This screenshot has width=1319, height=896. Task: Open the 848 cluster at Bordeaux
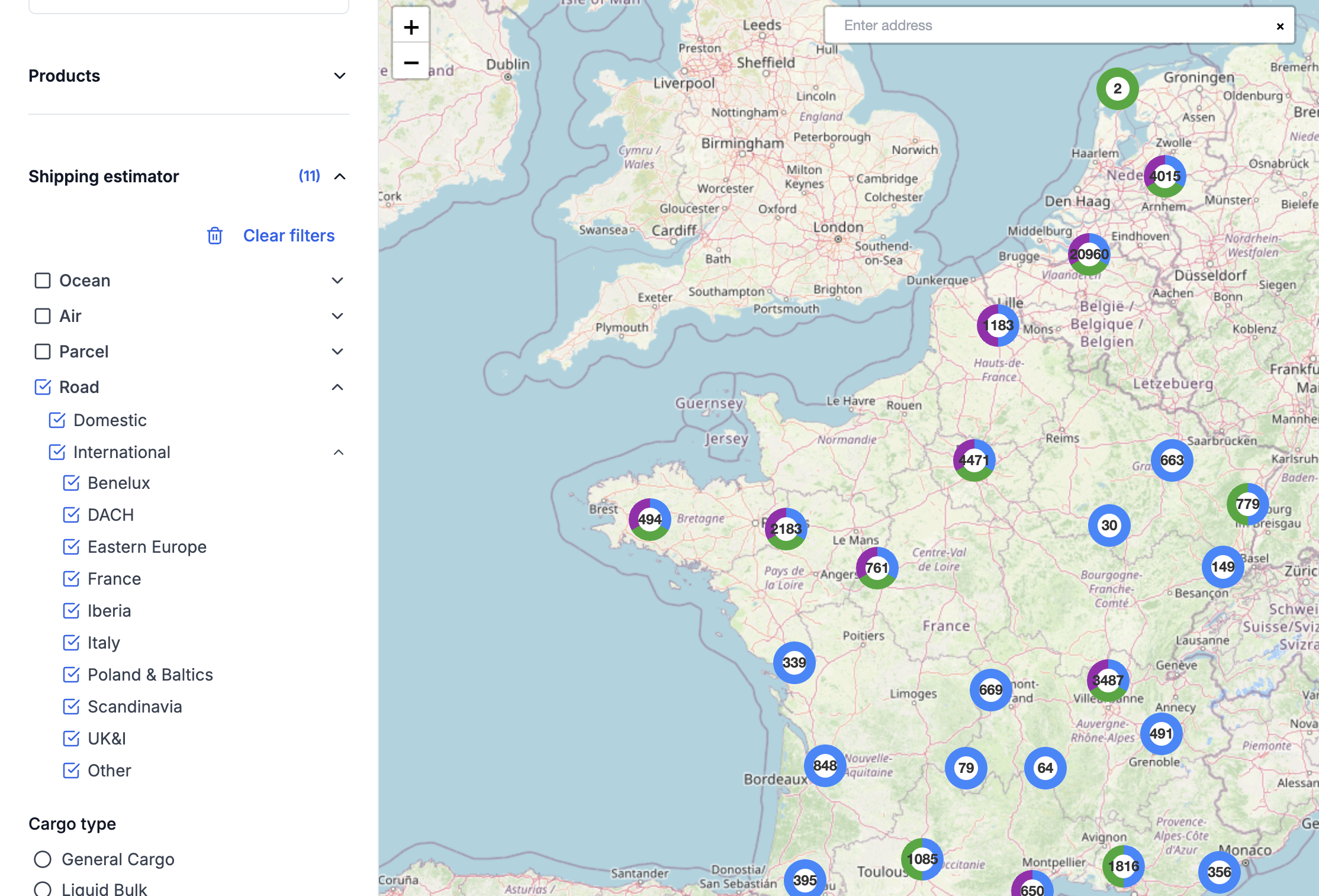(825, 765)
